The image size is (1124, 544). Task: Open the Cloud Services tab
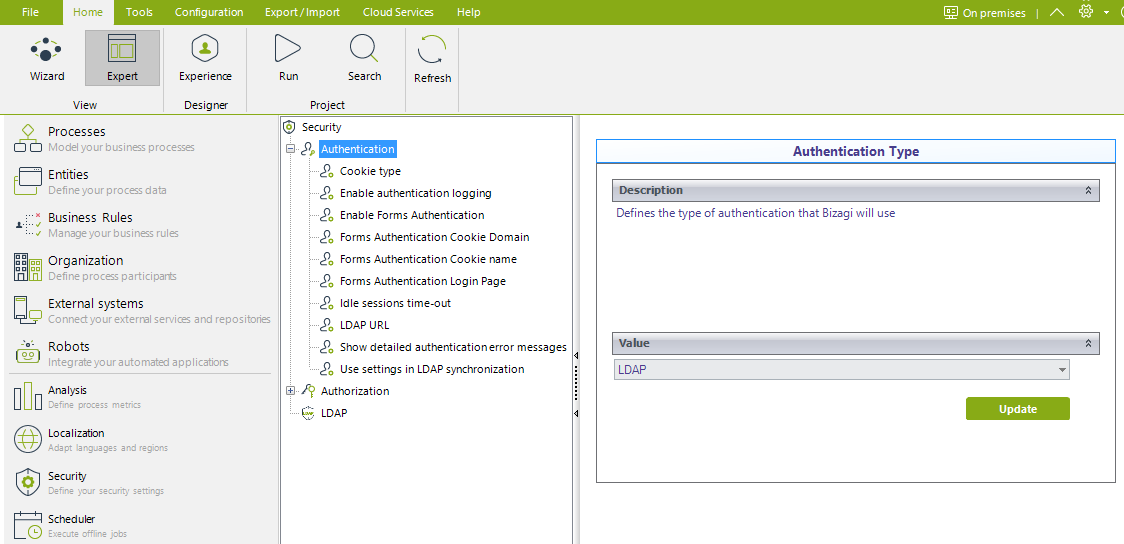(398, 12)
